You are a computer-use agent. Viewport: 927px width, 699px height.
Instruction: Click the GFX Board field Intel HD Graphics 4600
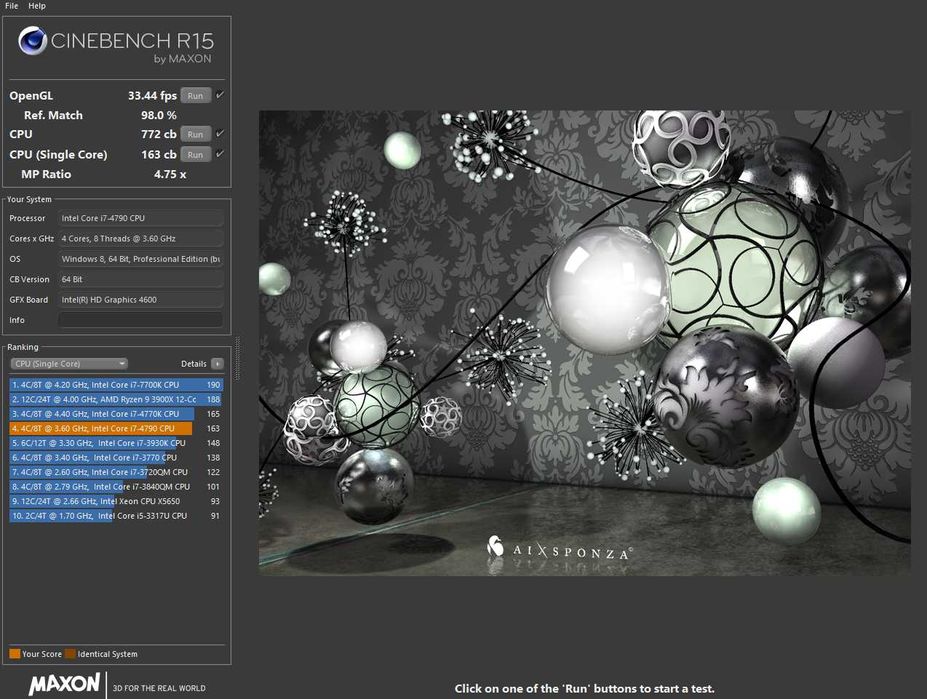141,300
